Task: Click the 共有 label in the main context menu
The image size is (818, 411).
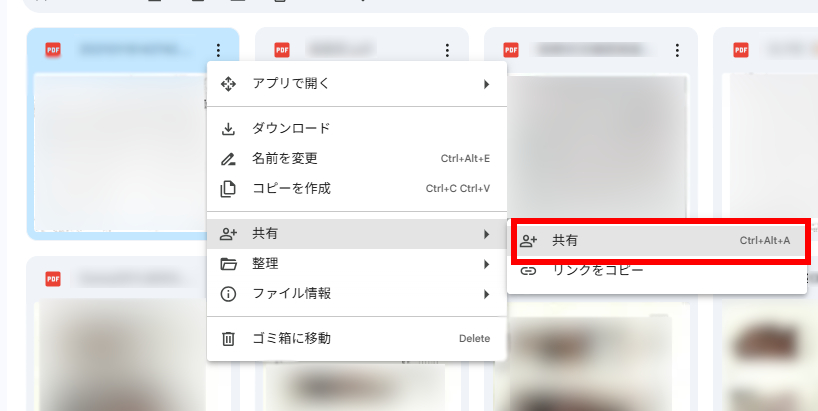Action: [x=265, y=234]
